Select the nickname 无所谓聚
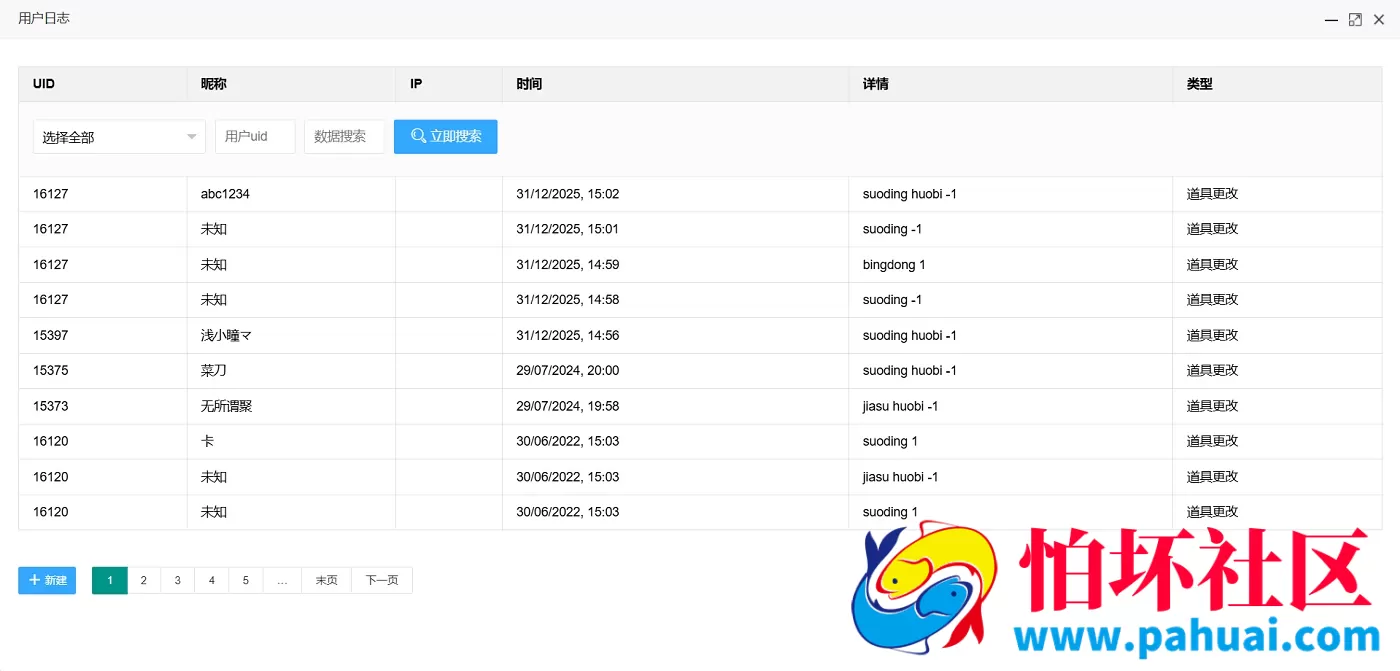Viewport: 1400px width, 671px height. (227, 406)
